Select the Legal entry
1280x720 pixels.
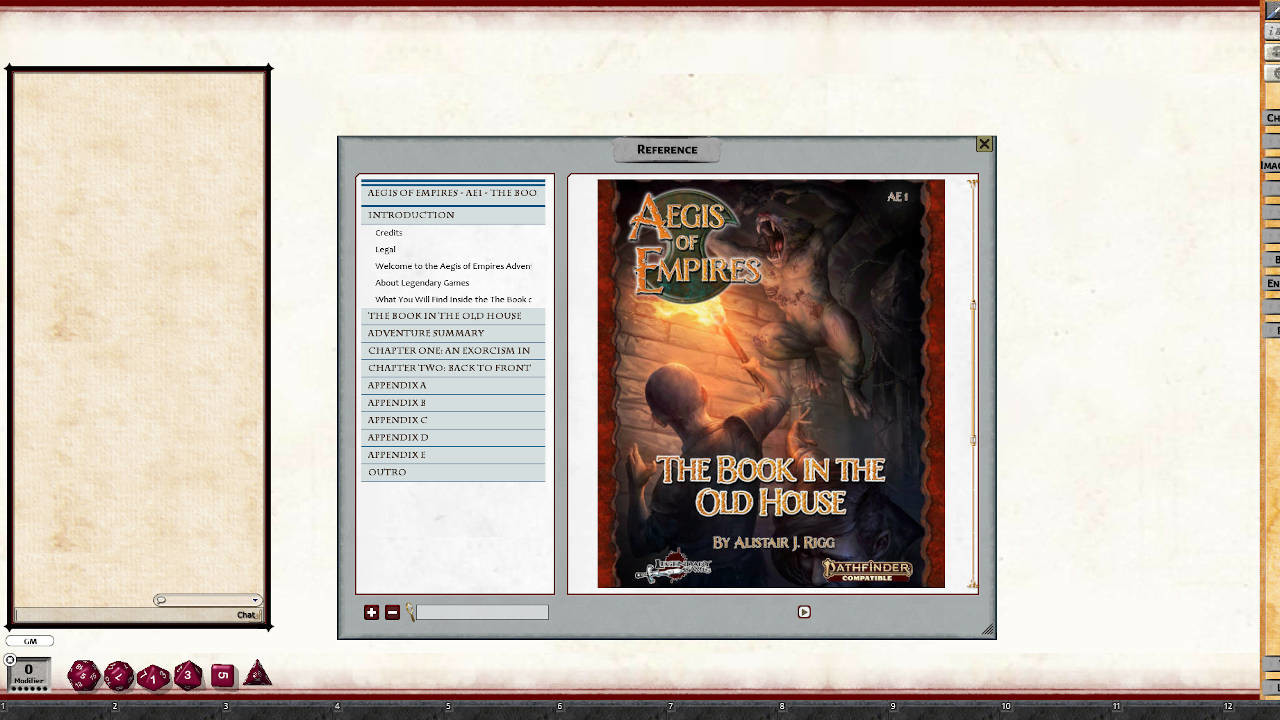click(x=385, y=249)
